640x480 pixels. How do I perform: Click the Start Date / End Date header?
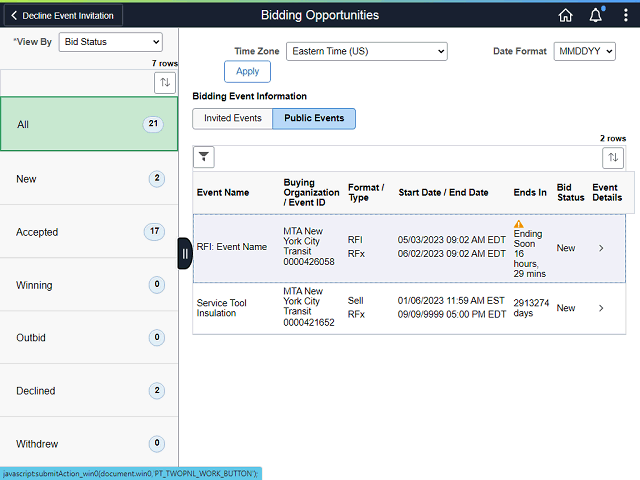point(443,193)
